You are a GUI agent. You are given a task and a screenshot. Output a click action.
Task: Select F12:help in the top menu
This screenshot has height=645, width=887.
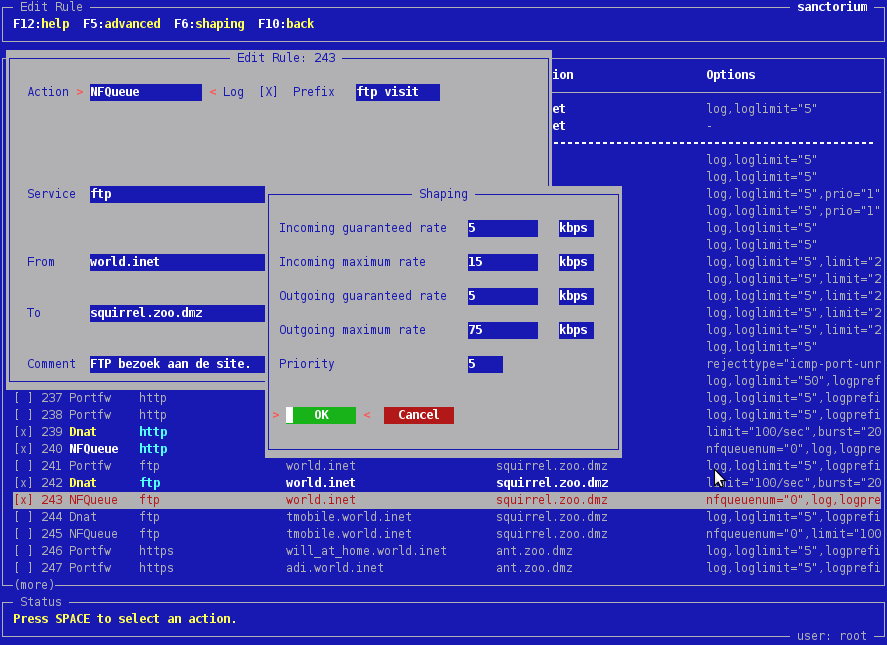tap(41, 24)
